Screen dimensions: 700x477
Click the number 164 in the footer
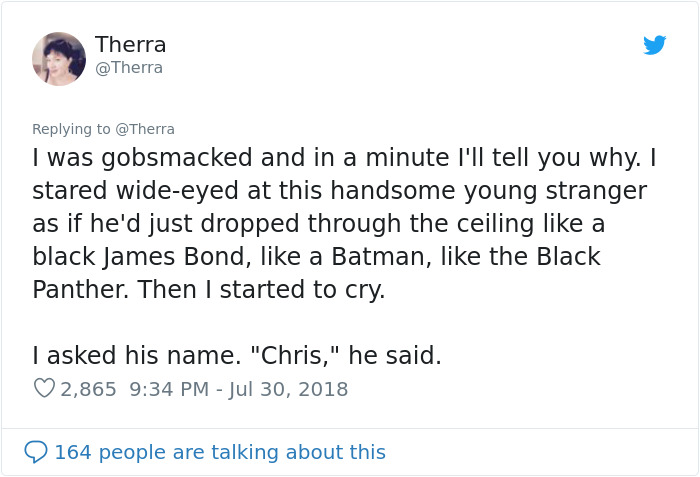73,452
